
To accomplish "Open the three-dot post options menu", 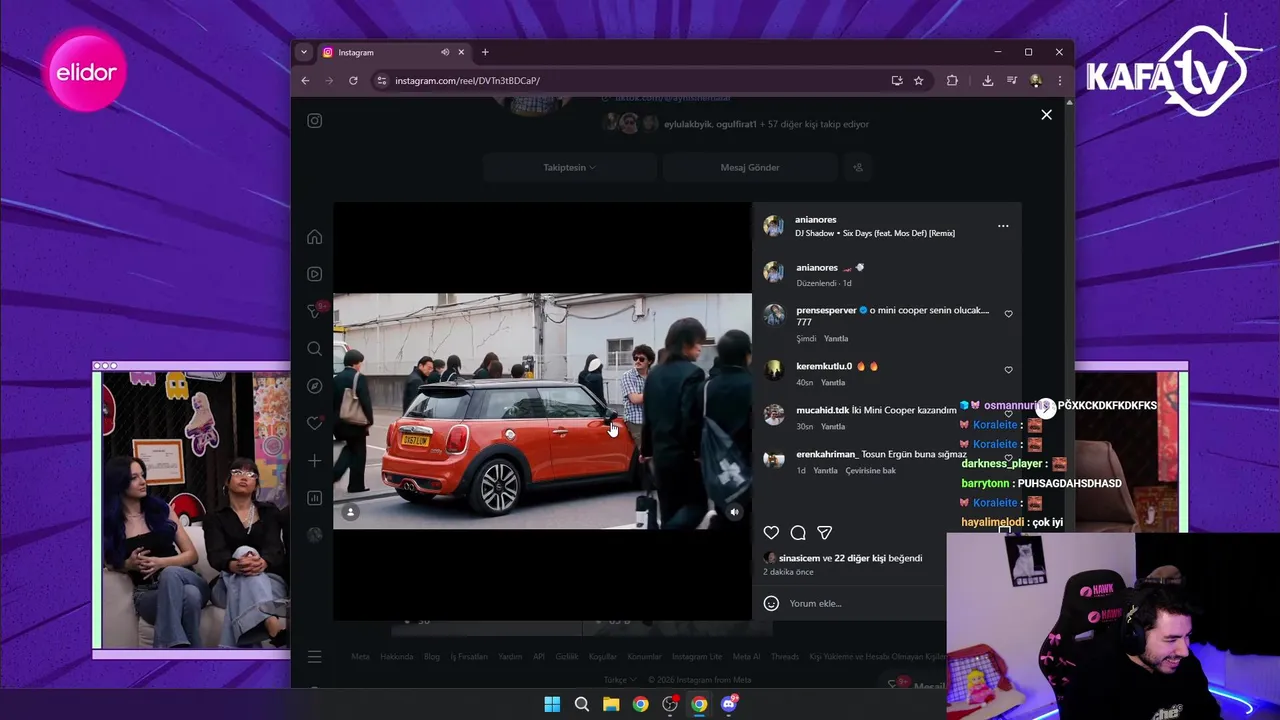I will [1003, 226].
